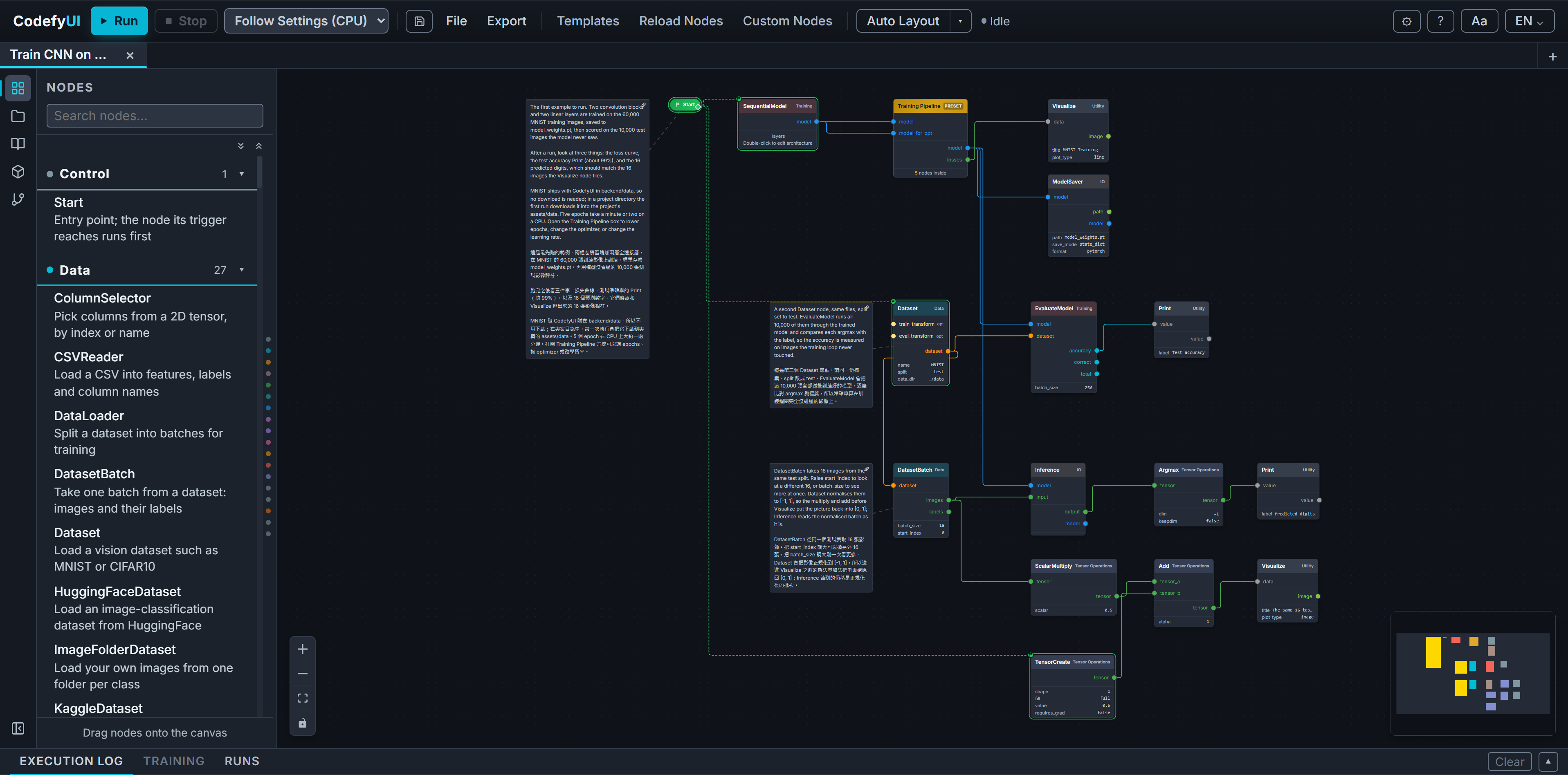Edit the DatasetBatch note pencil icon
The height and width of the screenshot is (775, 1568).
coord(867,469)
